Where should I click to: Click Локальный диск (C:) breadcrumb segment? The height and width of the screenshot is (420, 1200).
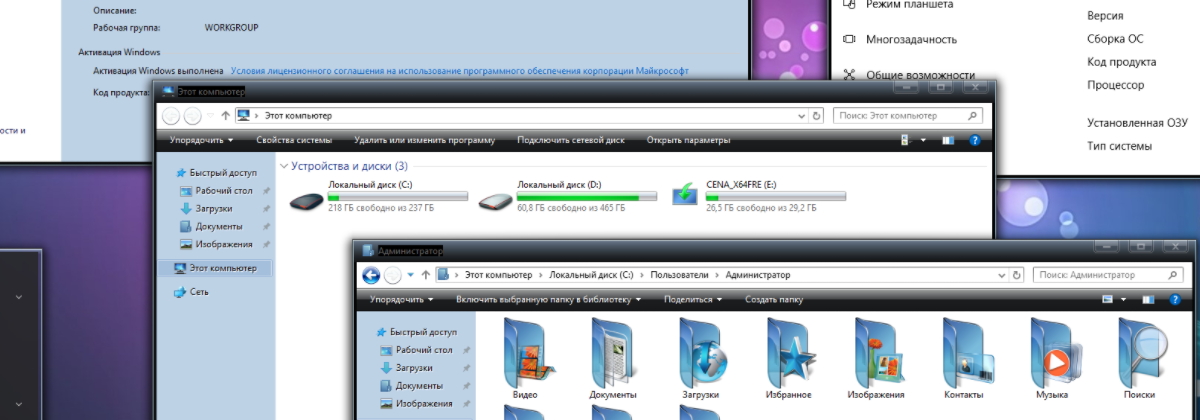(591, 275)
